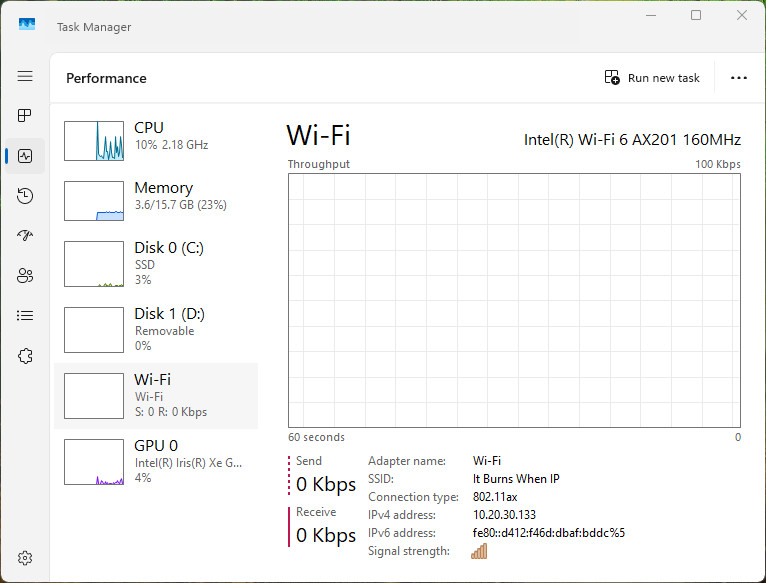The width and height of the screenshot is (766, 583).
Task: Click the IPv6 address fe80::d412:f46d:dbaf:bddc%5
Action: (x=549, y=533)
